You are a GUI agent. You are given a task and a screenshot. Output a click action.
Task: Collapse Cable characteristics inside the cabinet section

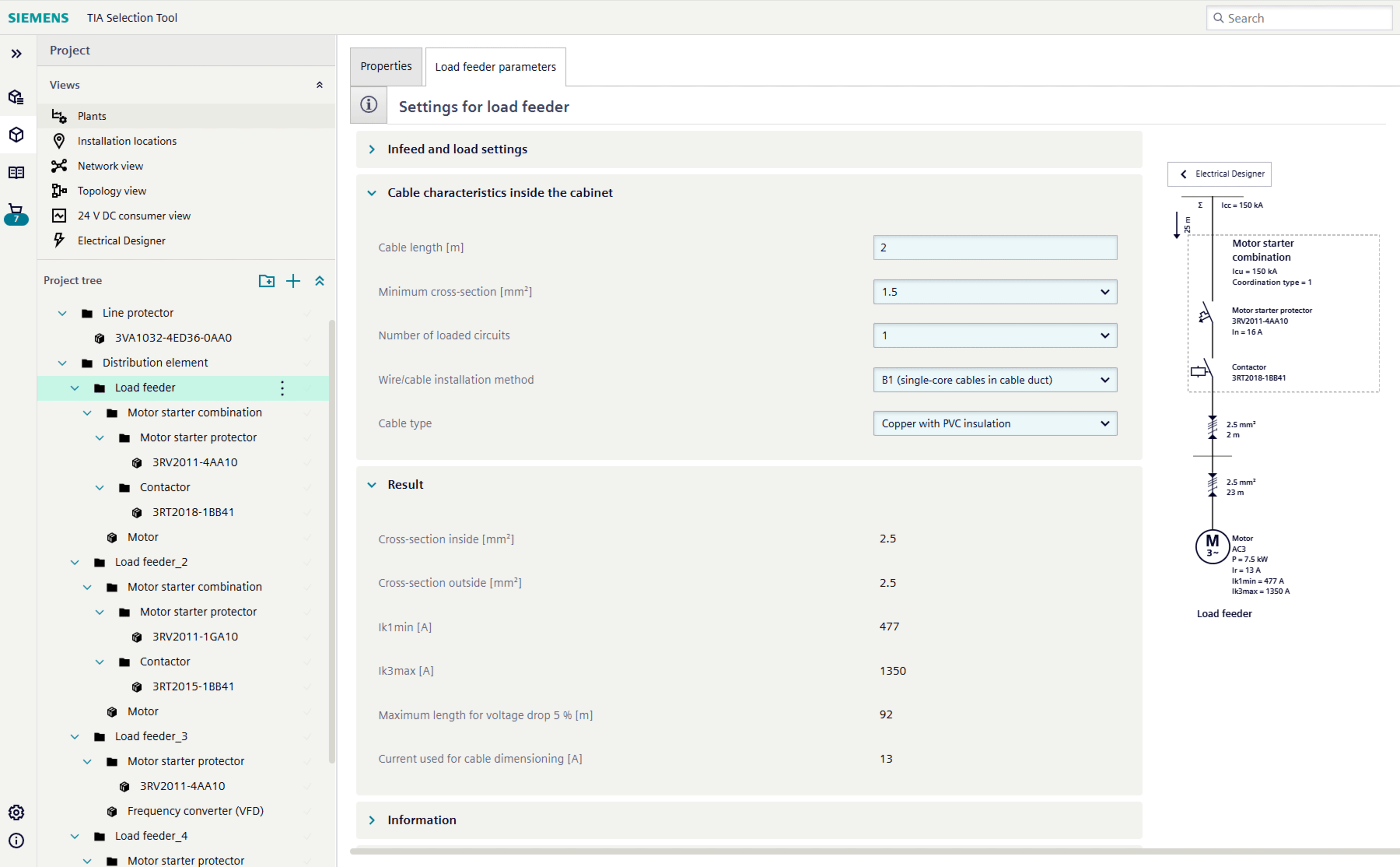[x=372, y=193]
